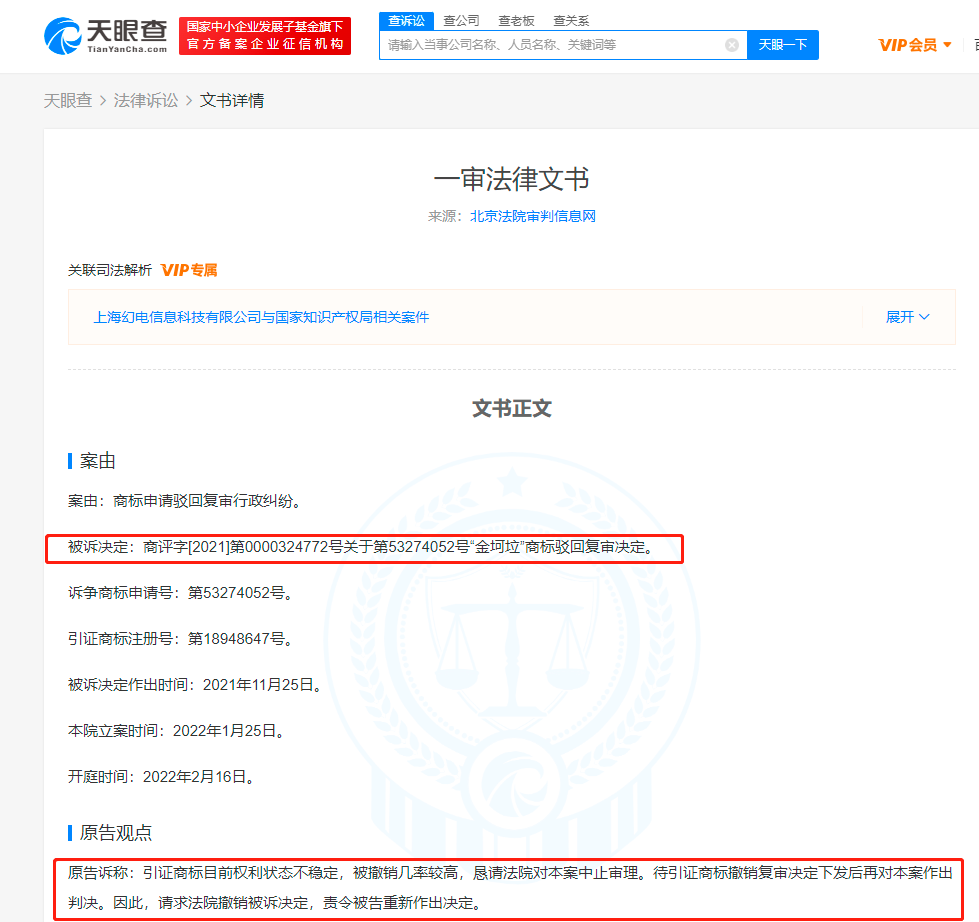Switch to the 查老板 search tab
The image size is (979, 922).
click(516, 21)
